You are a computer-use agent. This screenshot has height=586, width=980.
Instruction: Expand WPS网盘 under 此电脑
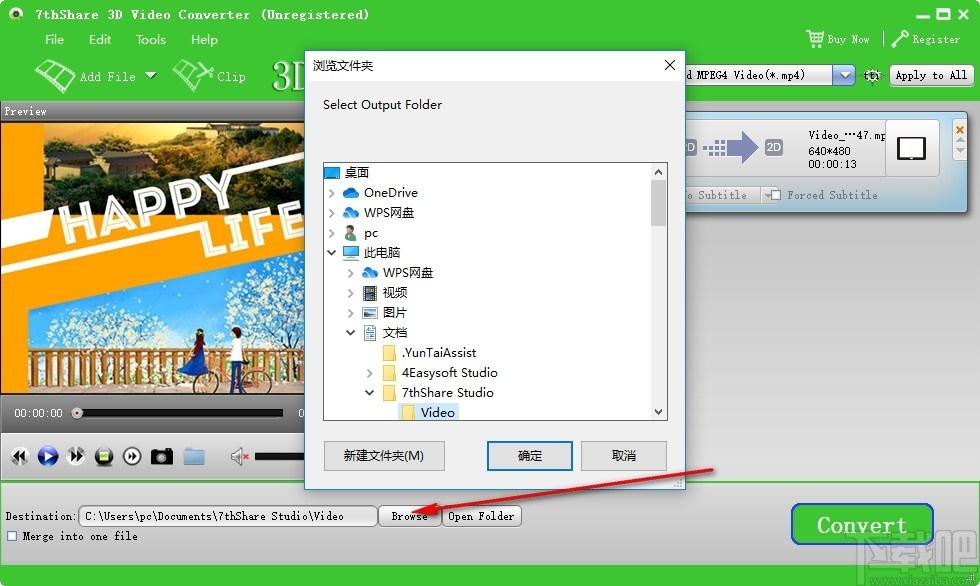pos(351,273)
